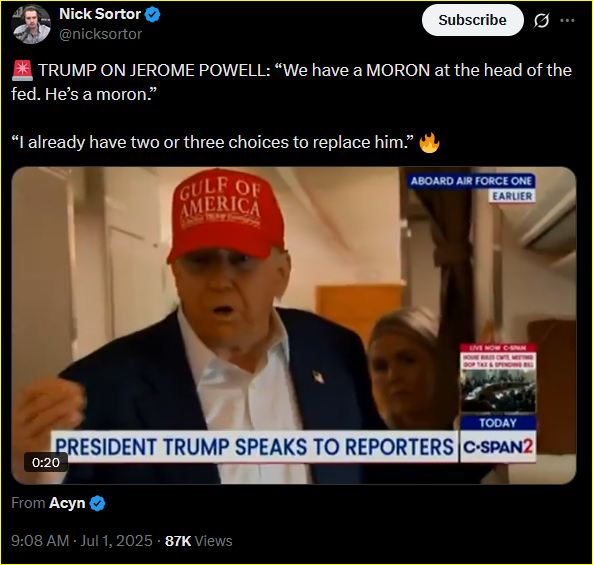Click the verified badge next to Acyn

point(98,503)
